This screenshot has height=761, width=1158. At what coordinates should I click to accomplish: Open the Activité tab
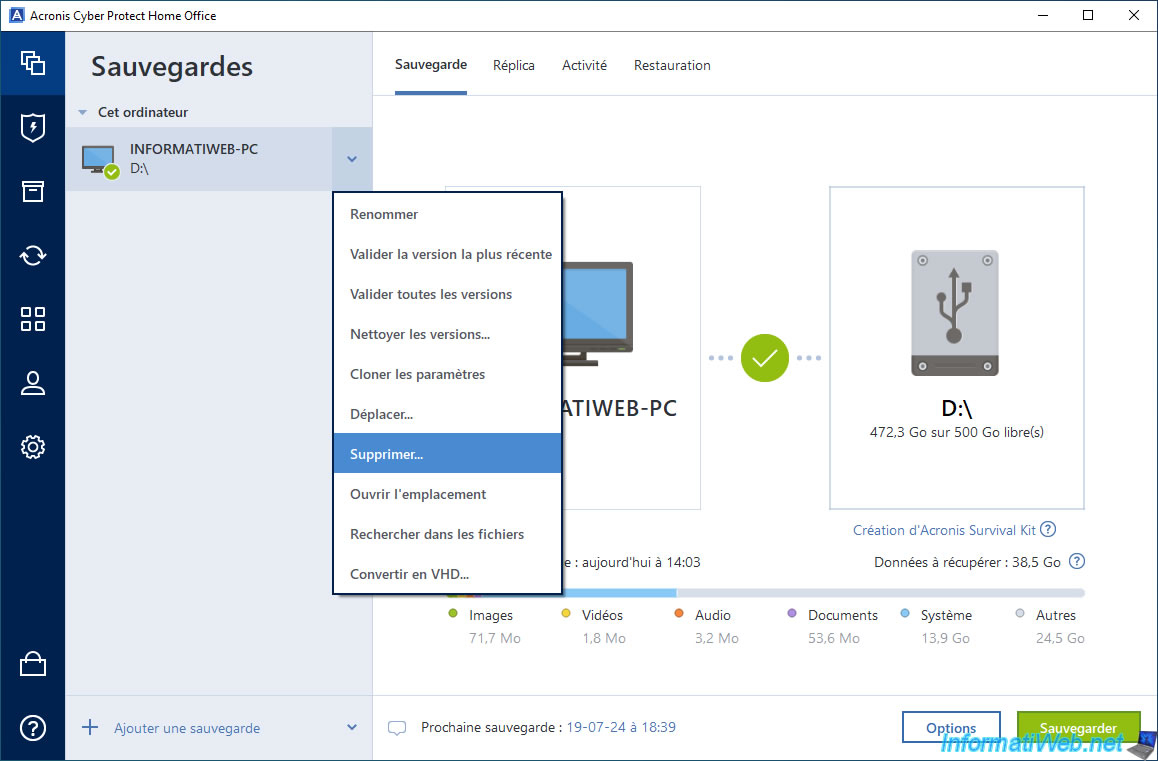pyautogui.click(x=584, y=65)
